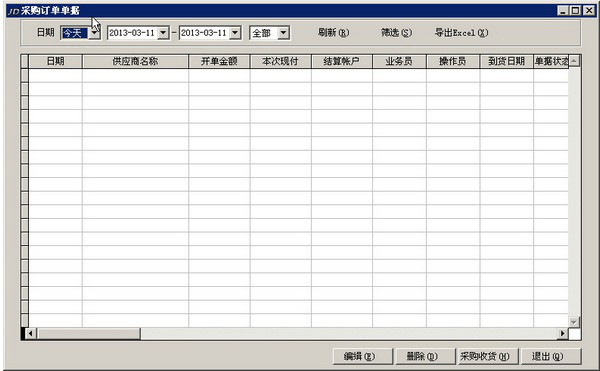Viewport: 600px width, 371px height.
Task: Minimize the 采购订单单据 window
Action: [562, 11]
